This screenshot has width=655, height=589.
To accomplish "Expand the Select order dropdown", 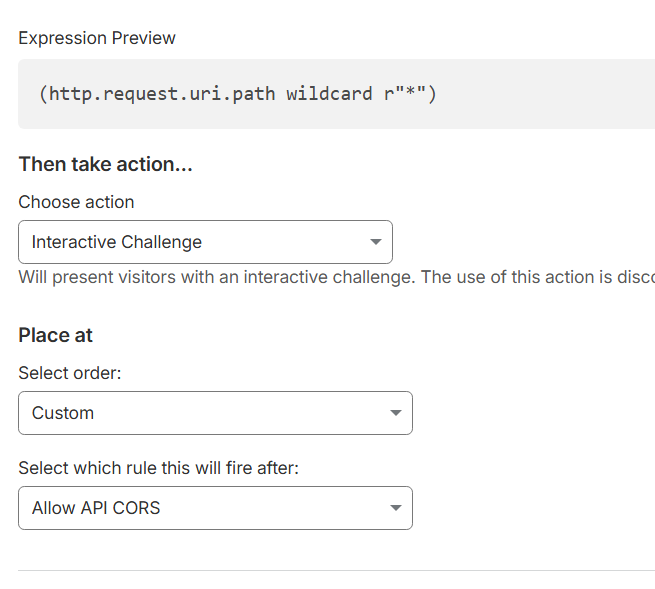I will 215,413.
